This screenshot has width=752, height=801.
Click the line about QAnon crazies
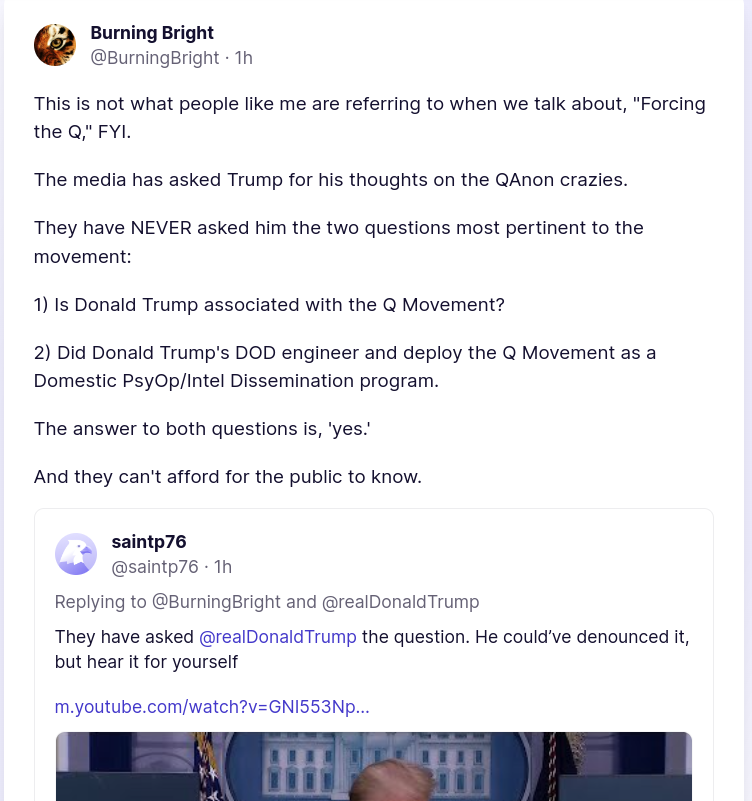pyautogui.click(x=331, y=180)
